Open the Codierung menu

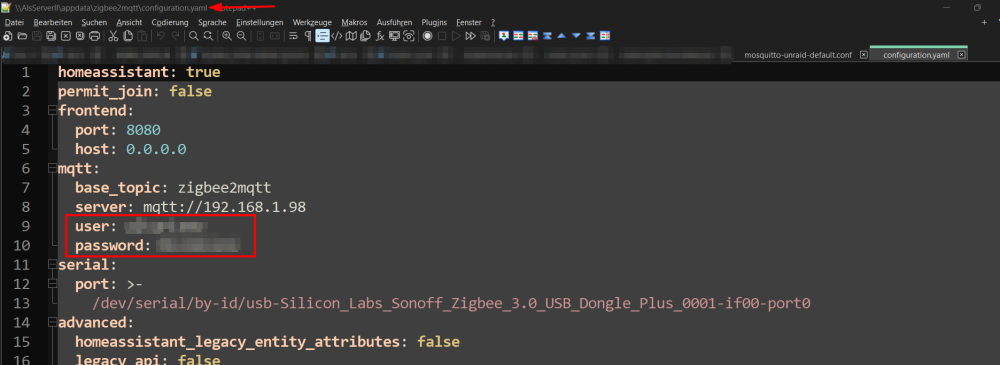170,22
